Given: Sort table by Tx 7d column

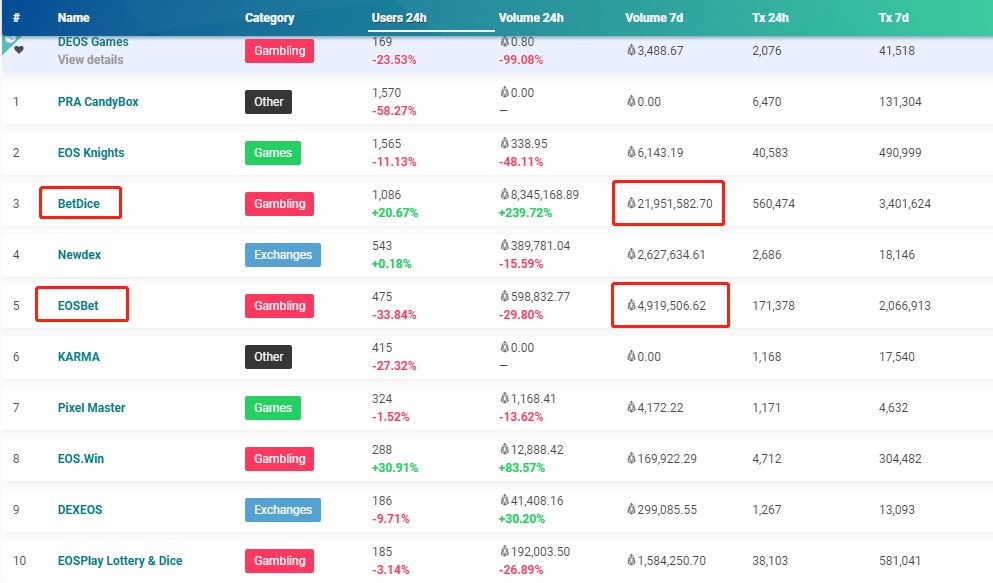Looking at the screenshot, I should tap(894, 18).
